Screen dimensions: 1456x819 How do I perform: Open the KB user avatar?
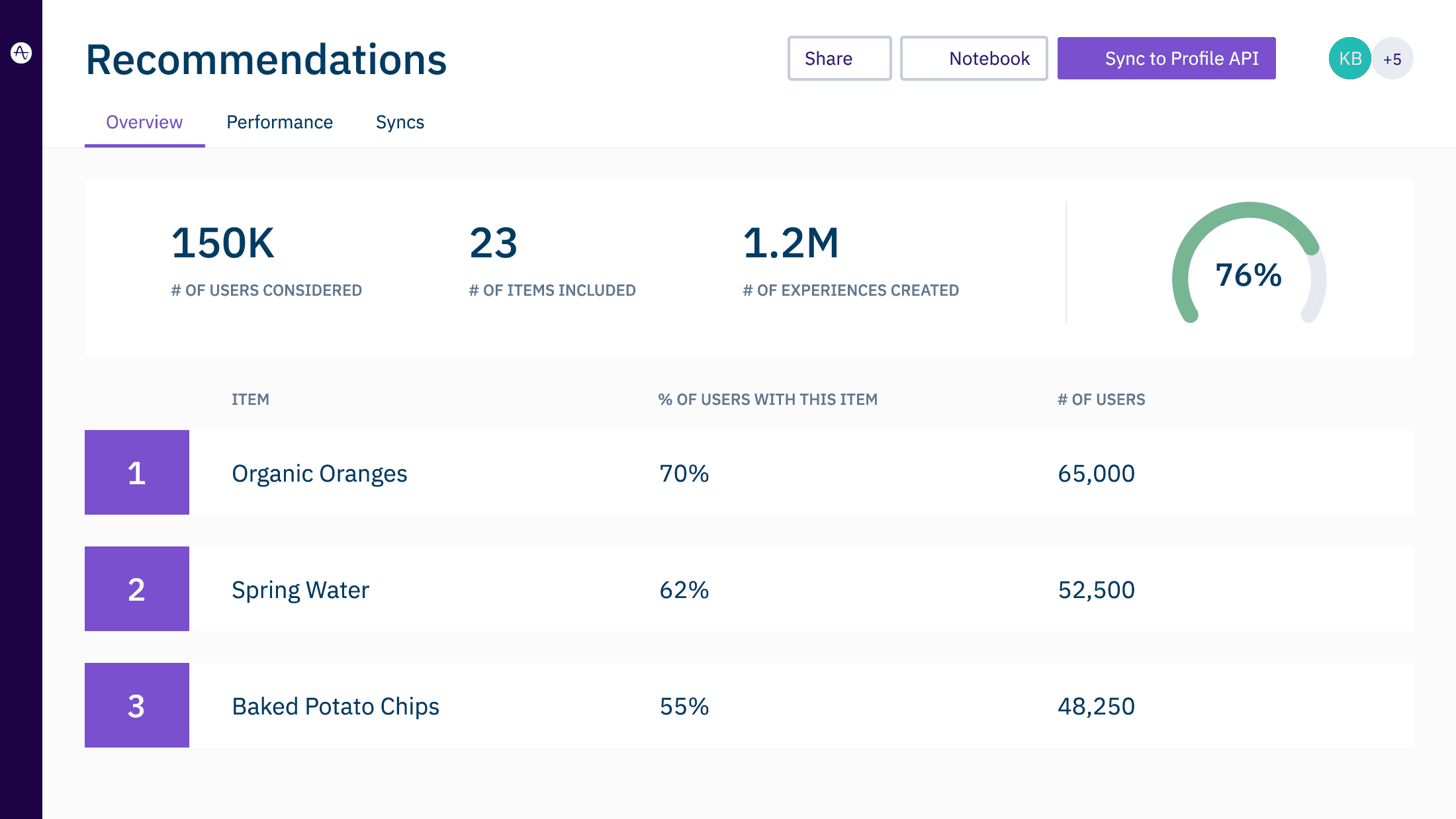pyautogui.click(x=1349, y=58)
